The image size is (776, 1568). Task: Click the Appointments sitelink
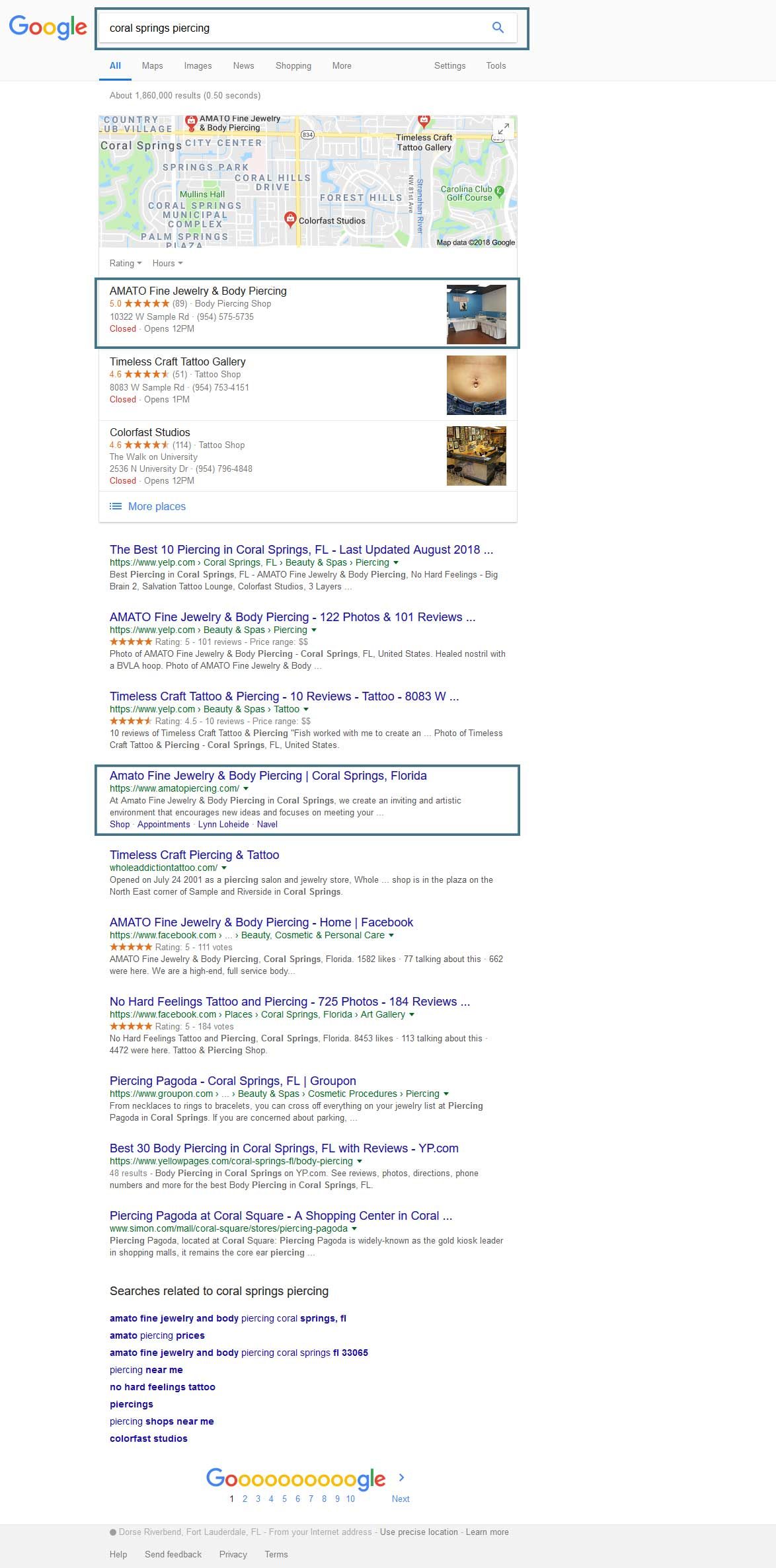pyautogui.click(x=163, y=824)
